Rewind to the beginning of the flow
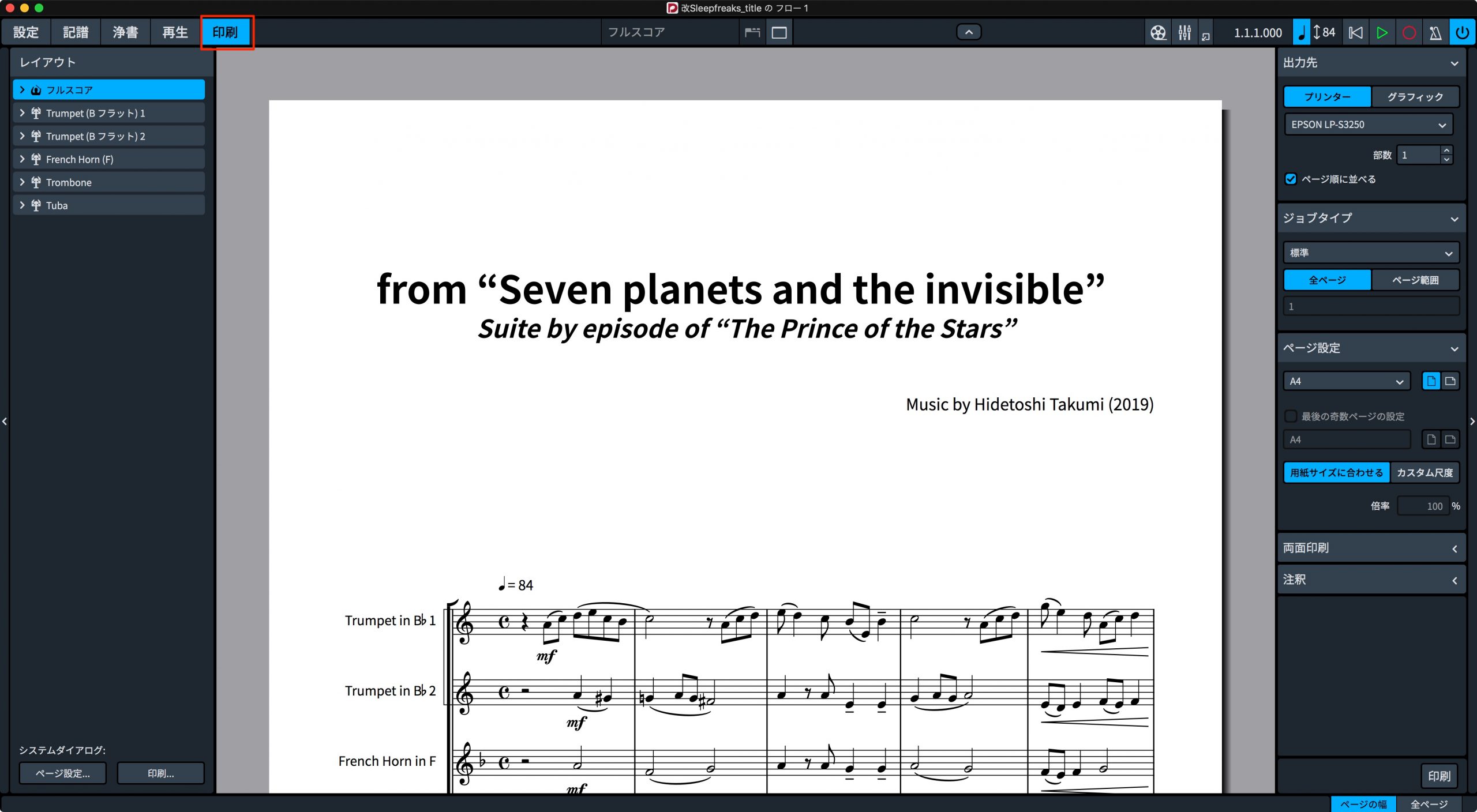This screenshot has width=1477, height=812. point(1355,32)
